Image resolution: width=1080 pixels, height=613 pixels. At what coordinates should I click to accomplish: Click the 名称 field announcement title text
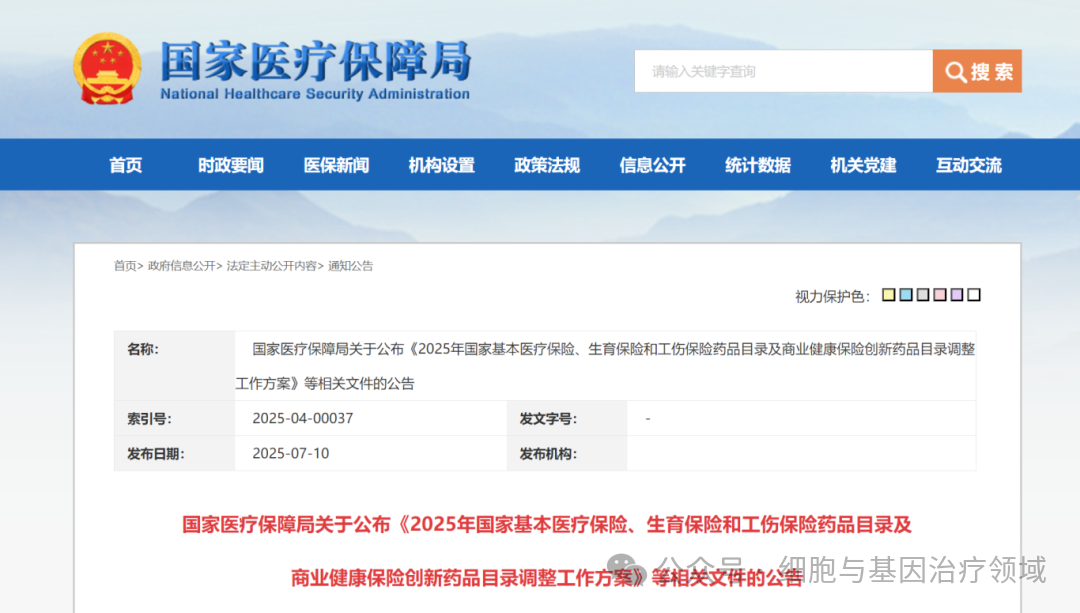coord(605,366)
